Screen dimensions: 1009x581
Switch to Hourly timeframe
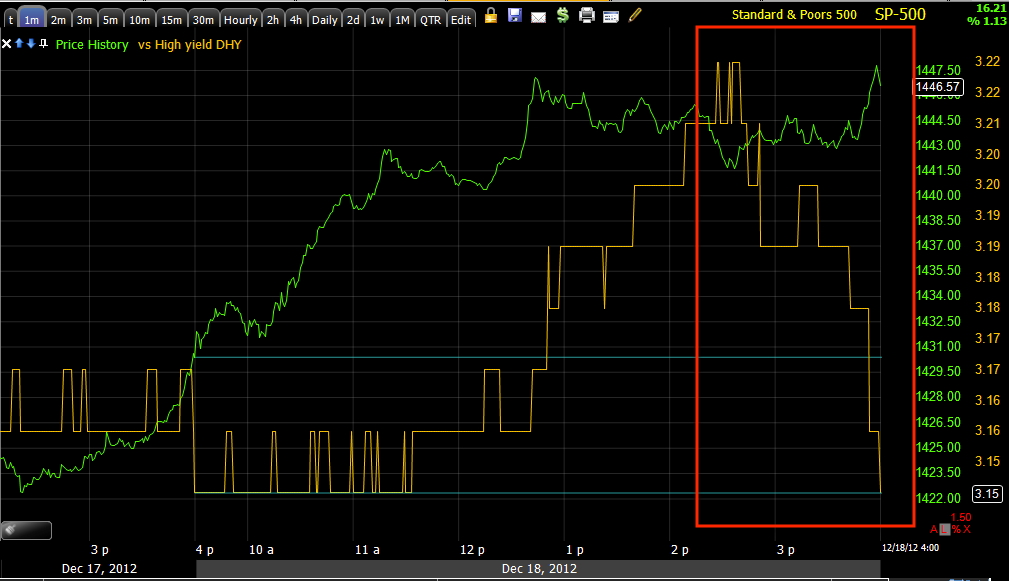(x=241, y=20)
